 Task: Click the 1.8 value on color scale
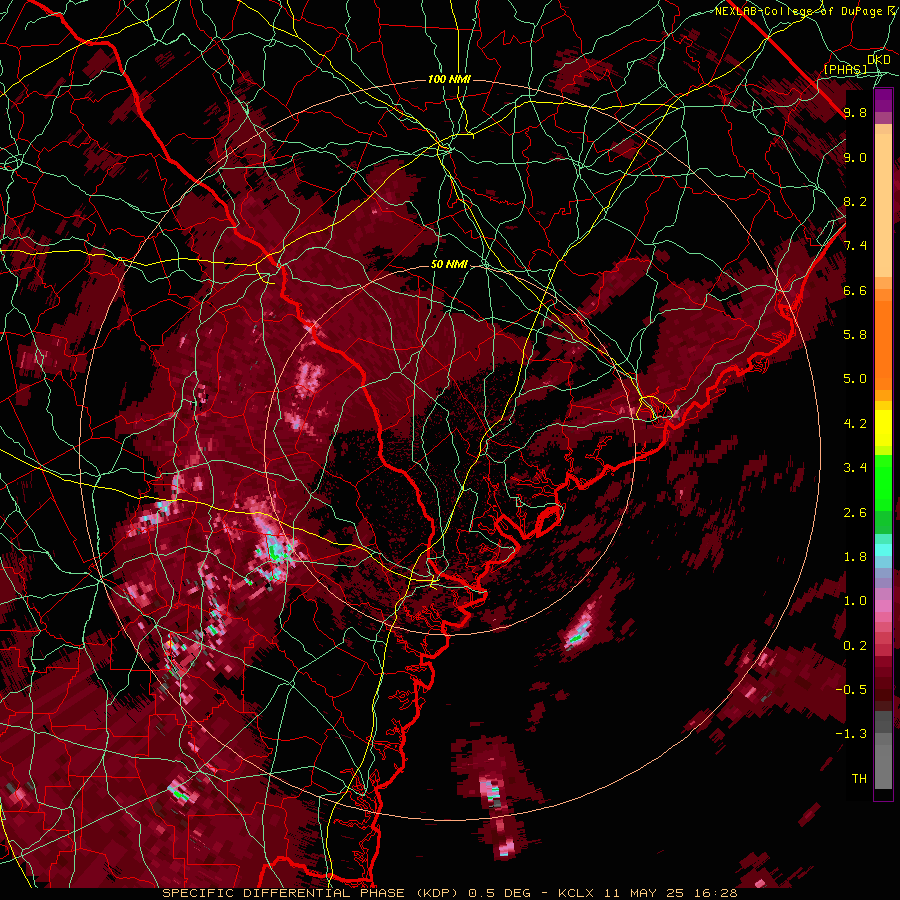[855, 557]
